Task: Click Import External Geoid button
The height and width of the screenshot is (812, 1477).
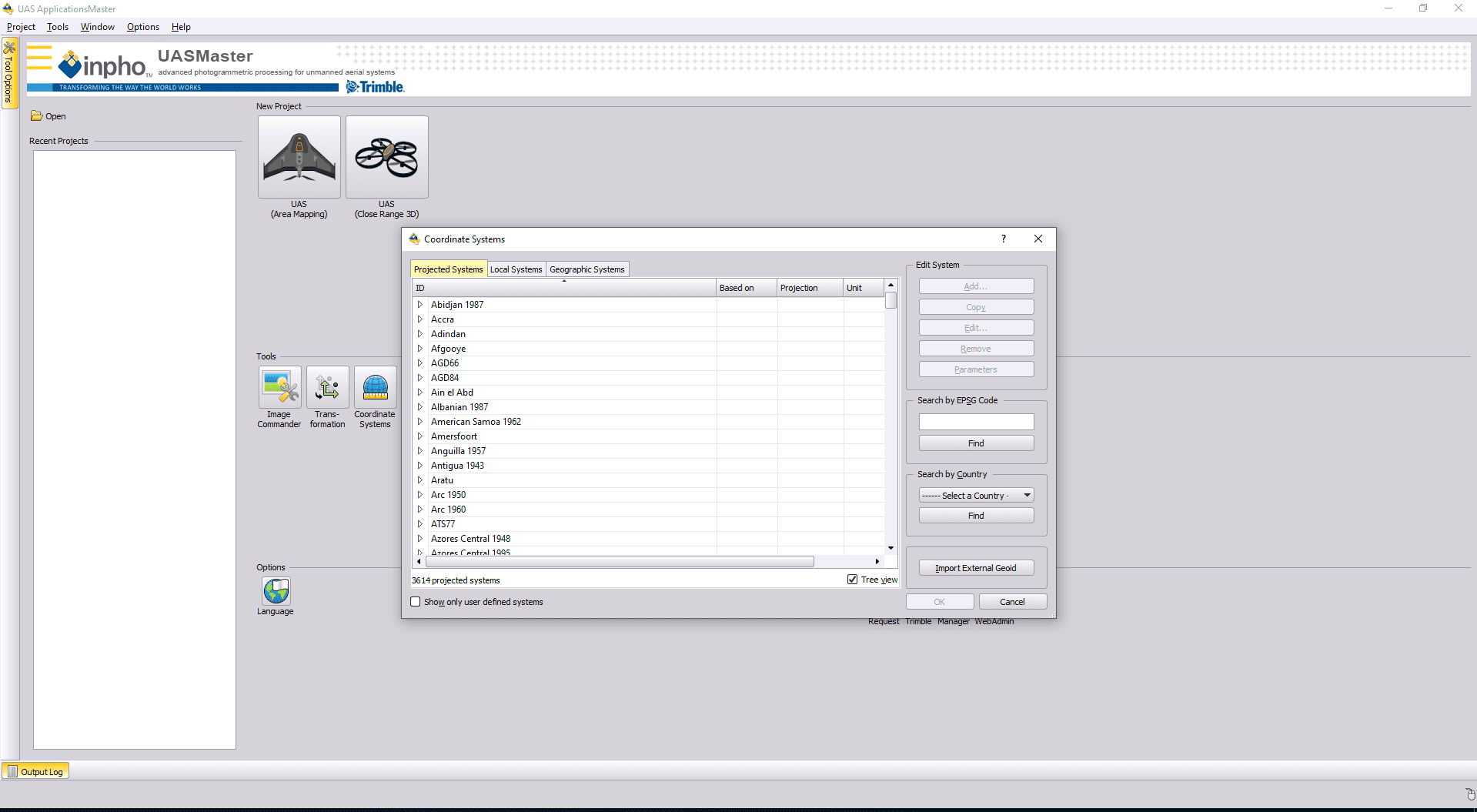Action: (x=975, y=568)
